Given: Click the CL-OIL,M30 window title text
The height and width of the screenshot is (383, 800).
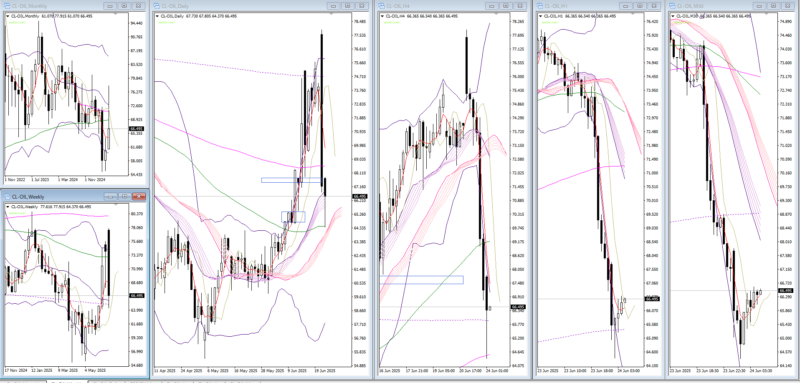Looking at the screenshot, I should click(689, 6).
